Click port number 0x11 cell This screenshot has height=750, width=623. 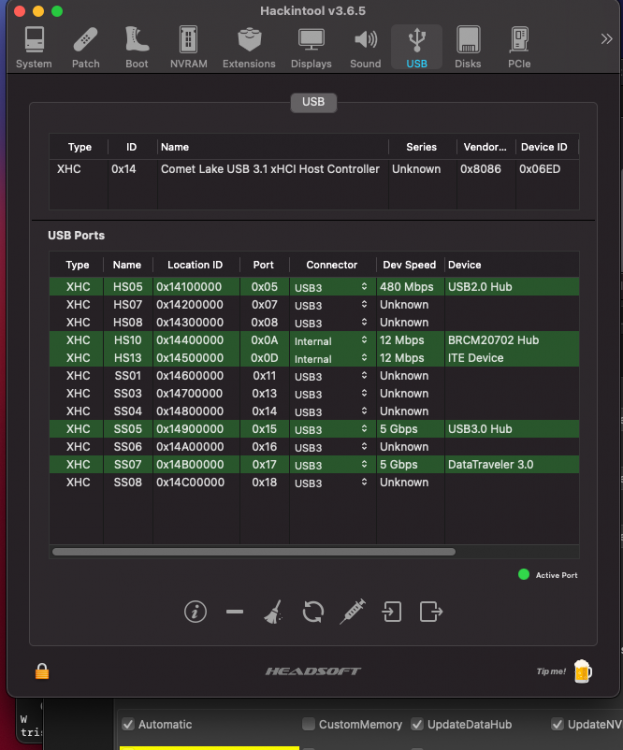pyautogui.click(x=264, y=376)
